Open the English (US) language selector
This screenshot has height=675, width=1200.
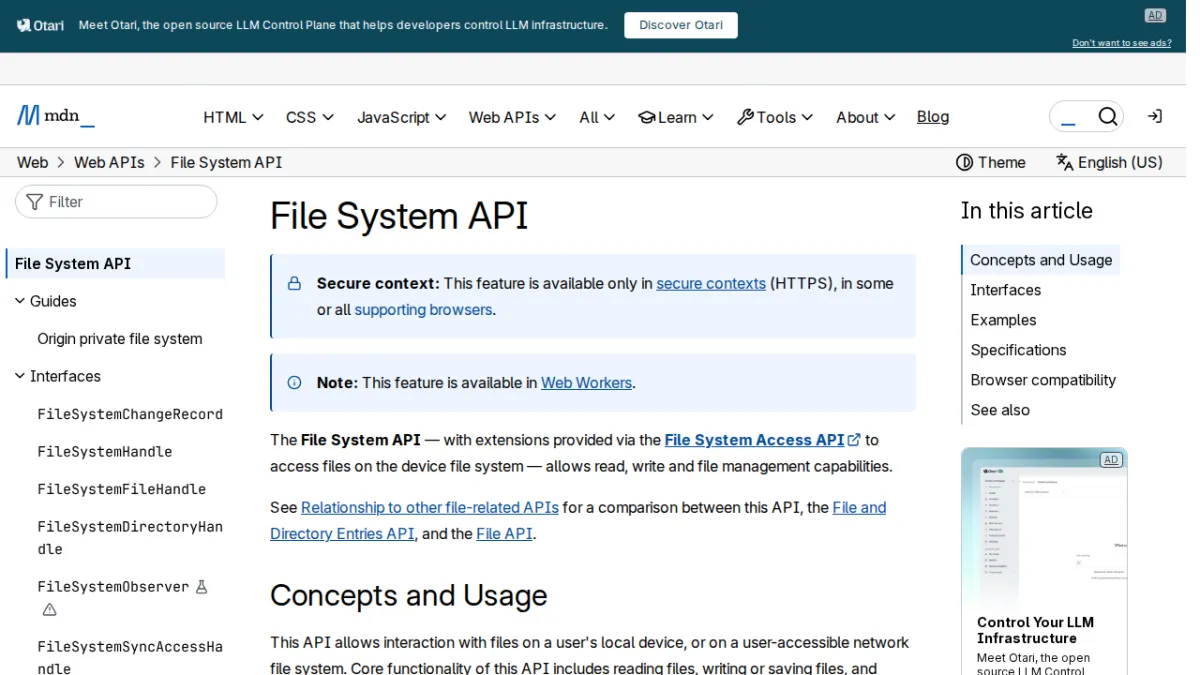coord(1109,162)
